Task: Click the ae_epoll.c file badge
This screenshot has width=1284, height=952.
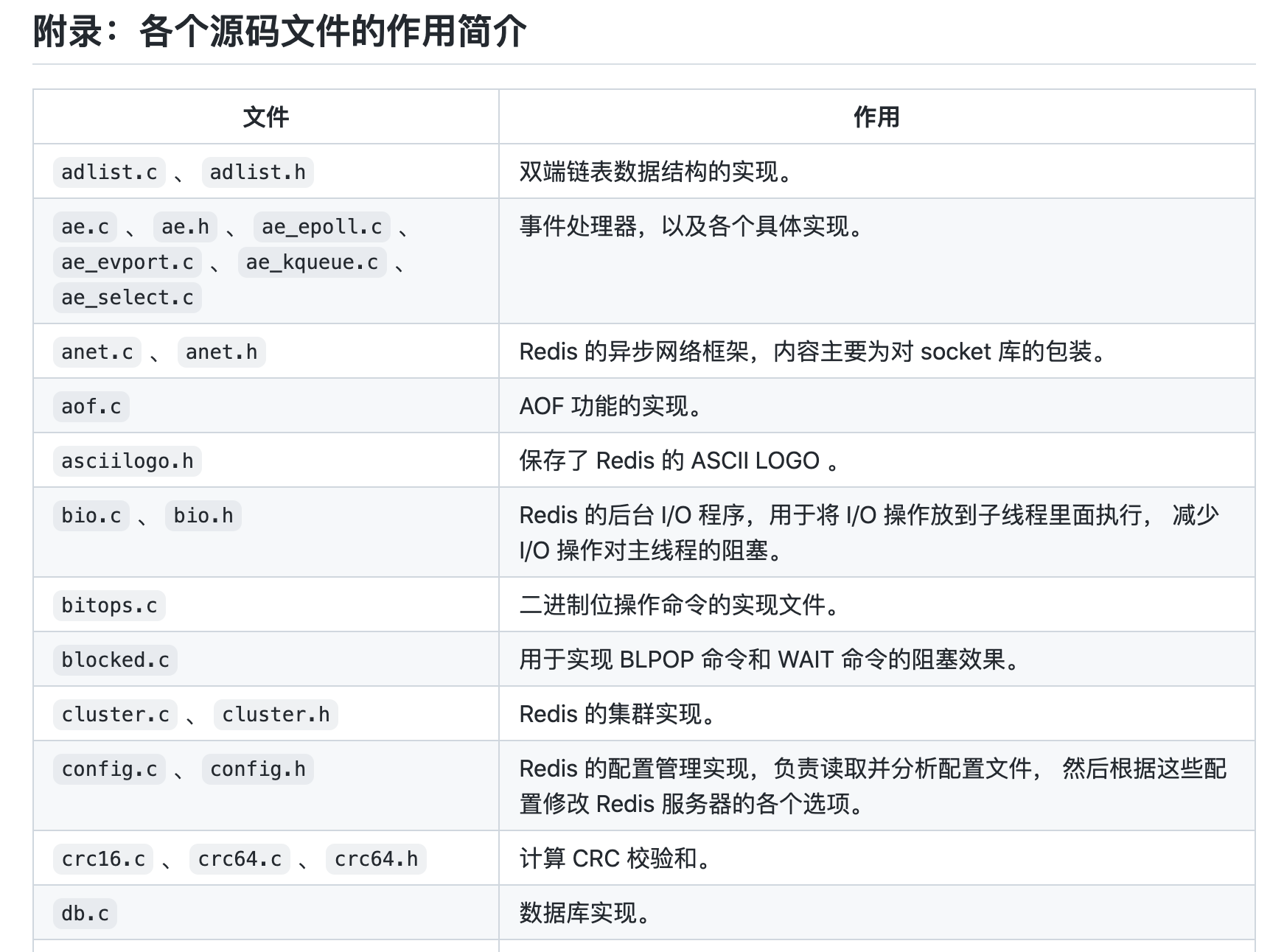Action: tap(321, 227)
